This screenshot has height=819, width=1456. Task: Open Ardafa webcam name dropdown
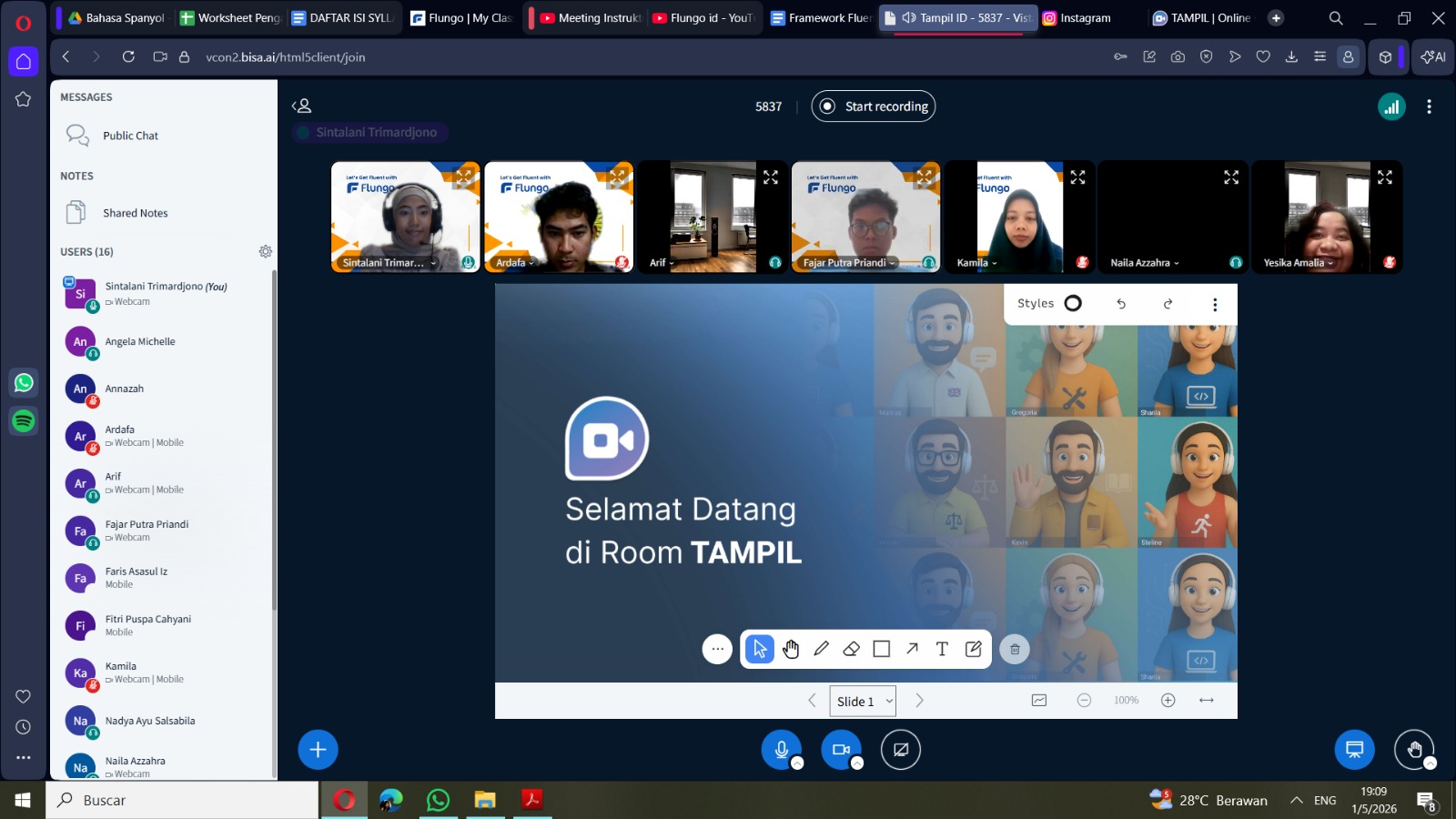(x=515, y=263)
